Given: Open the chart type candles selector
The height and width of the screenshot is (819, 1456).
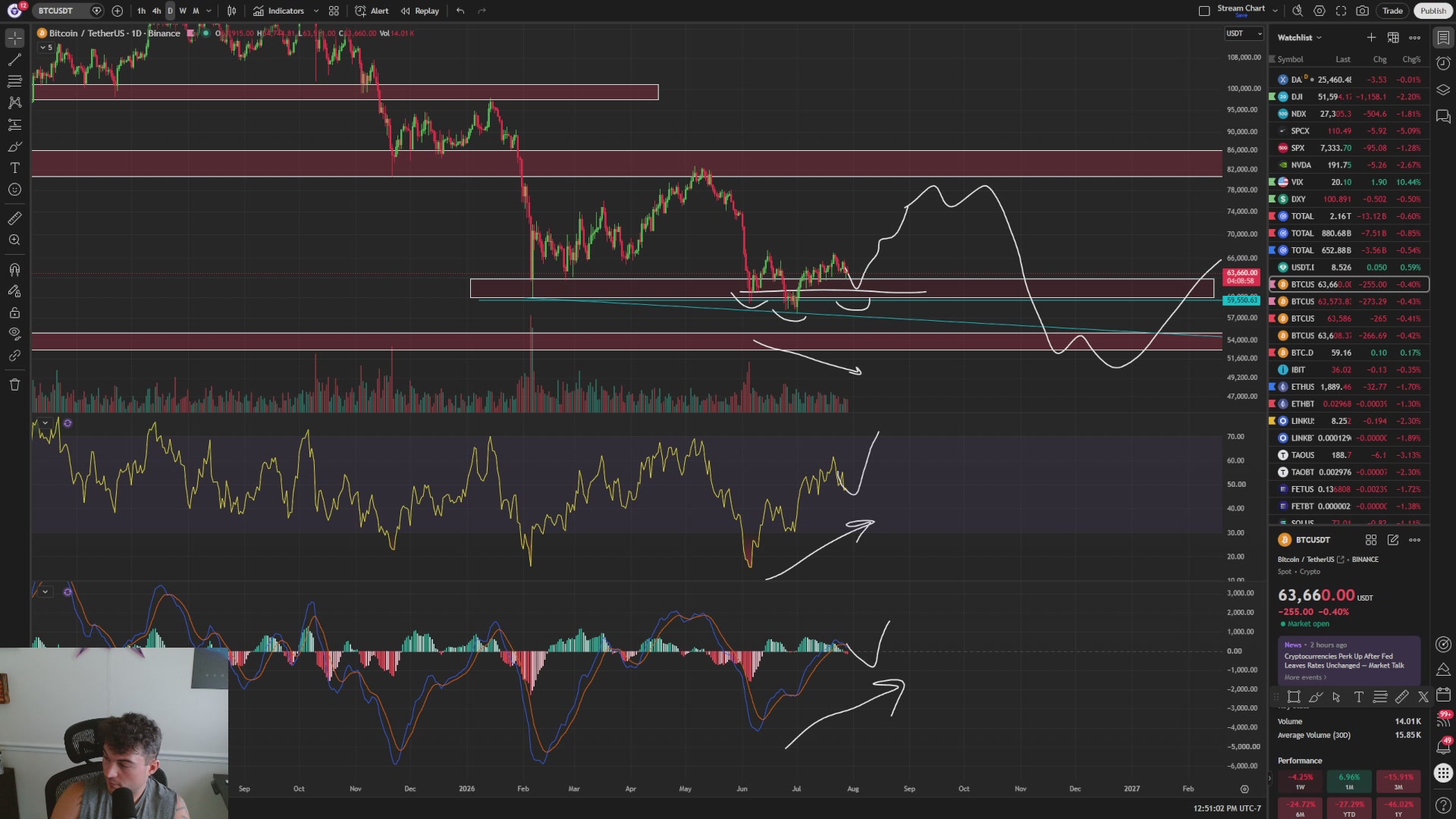Looking at the screenshot, I should (x=231, y=11).
